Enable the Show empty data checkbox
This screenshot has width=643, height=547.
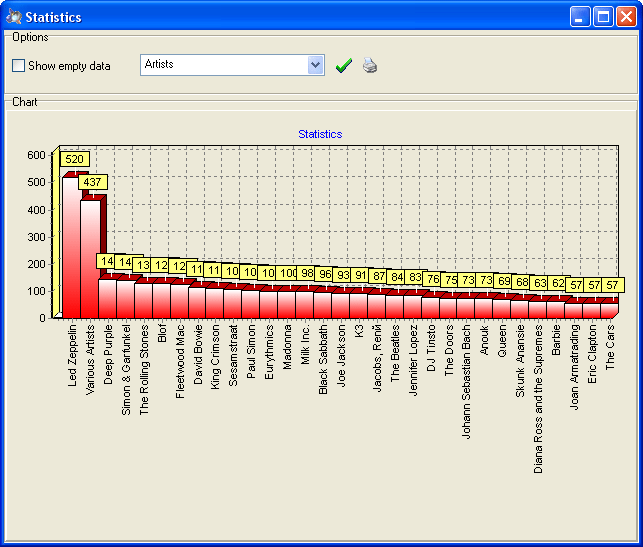(18, 66)
